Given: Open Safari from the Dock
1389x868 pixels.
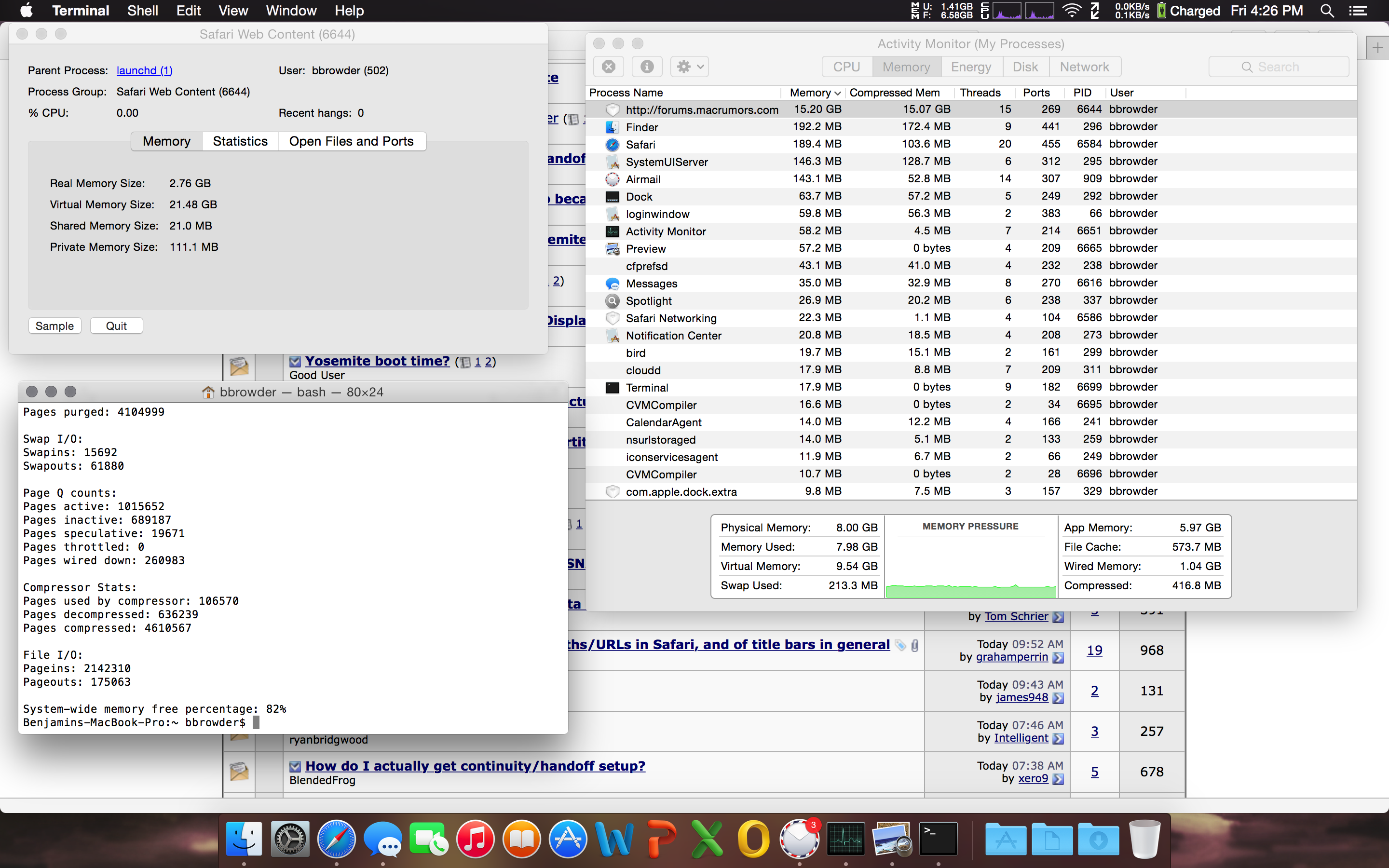Looking at the screenshot, I should 336,839.
